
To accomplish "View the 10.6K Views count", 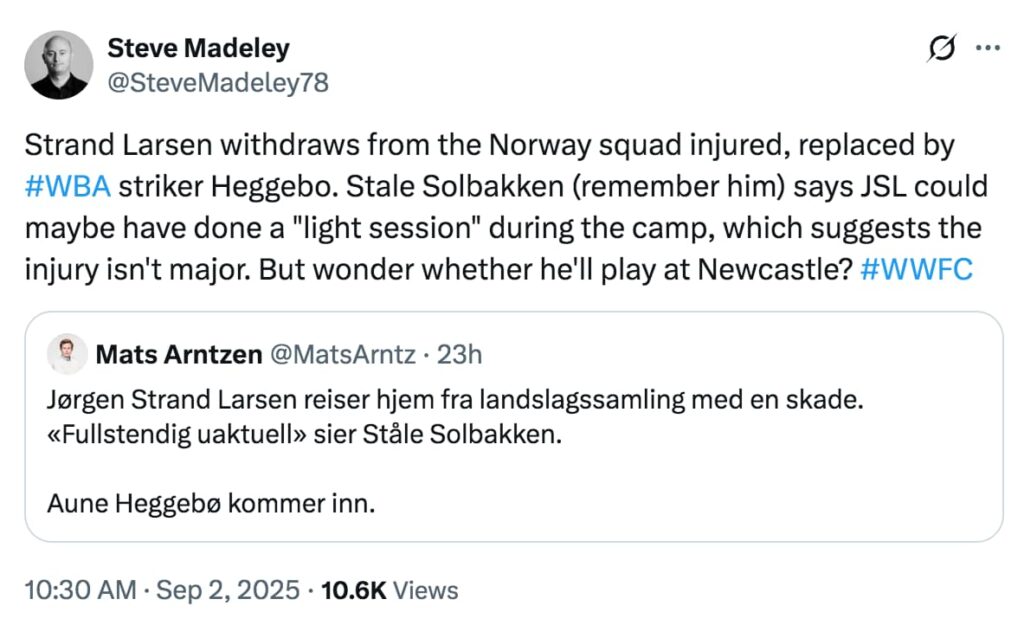I will (392, 590).
